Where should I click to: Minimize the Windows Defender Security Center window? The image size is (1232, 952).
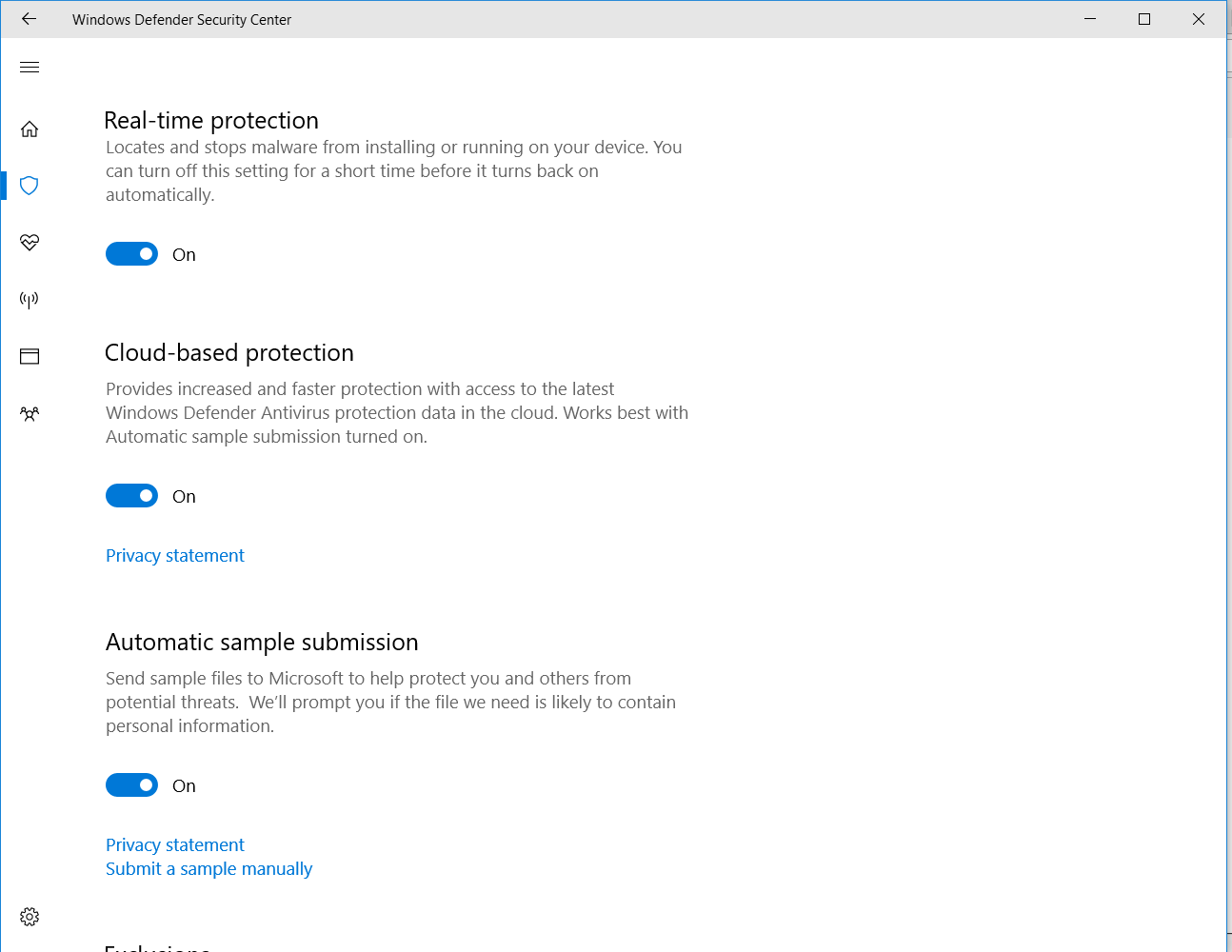[1090, 19]
